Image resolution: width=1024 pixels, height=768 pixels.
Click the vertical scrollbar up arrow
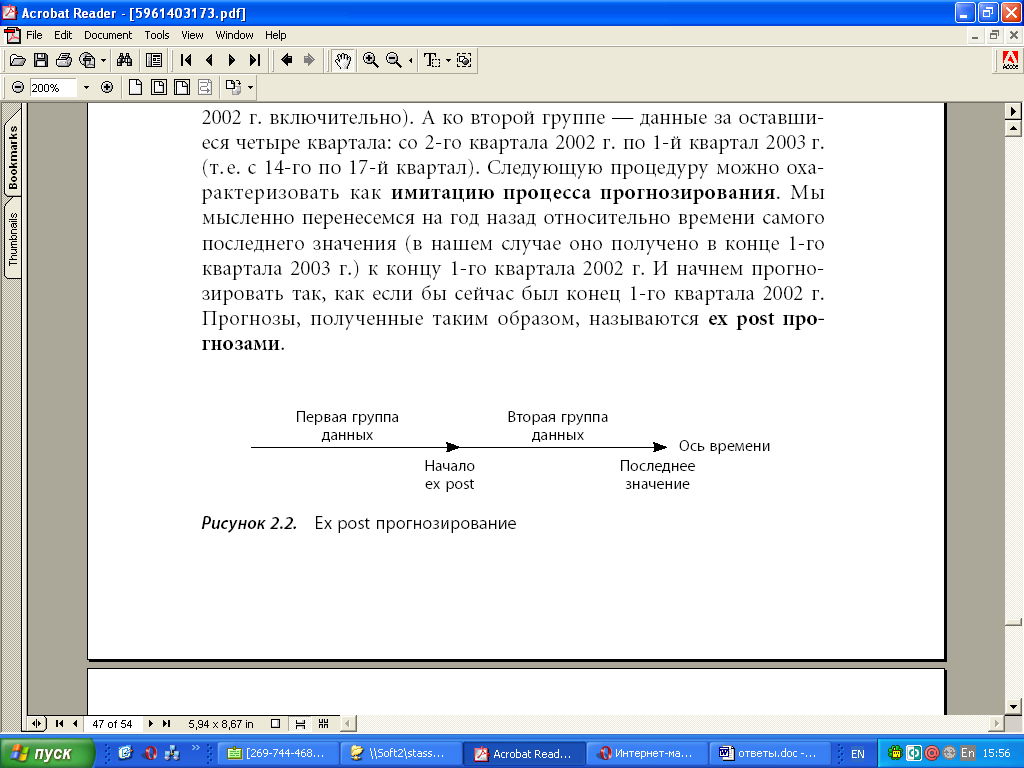[1014, 129]
